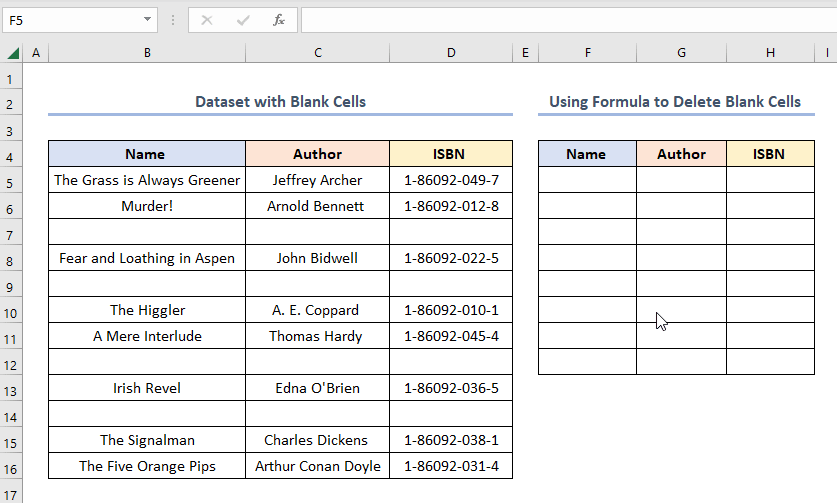Image resolution: width=837 pixels, height=503 pixels.
Task: Select empty cell F5 under Name
Action: pyautogui.click(x=587, y=180)
